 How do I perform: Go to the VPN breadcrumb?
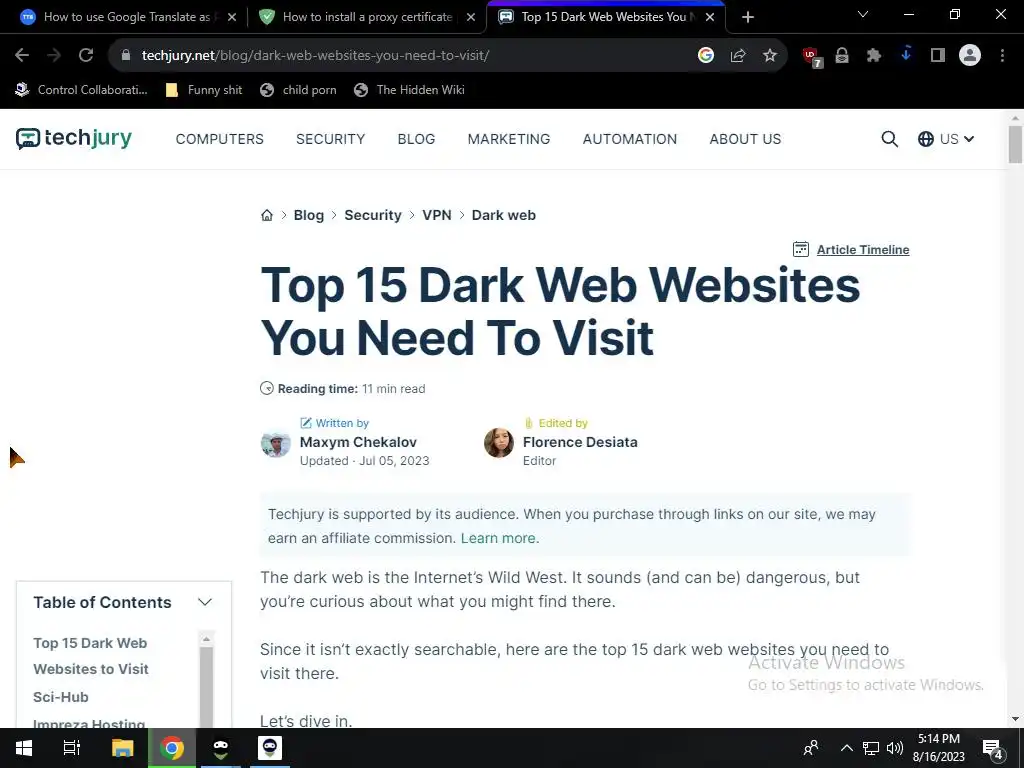(x=437, y=216)
